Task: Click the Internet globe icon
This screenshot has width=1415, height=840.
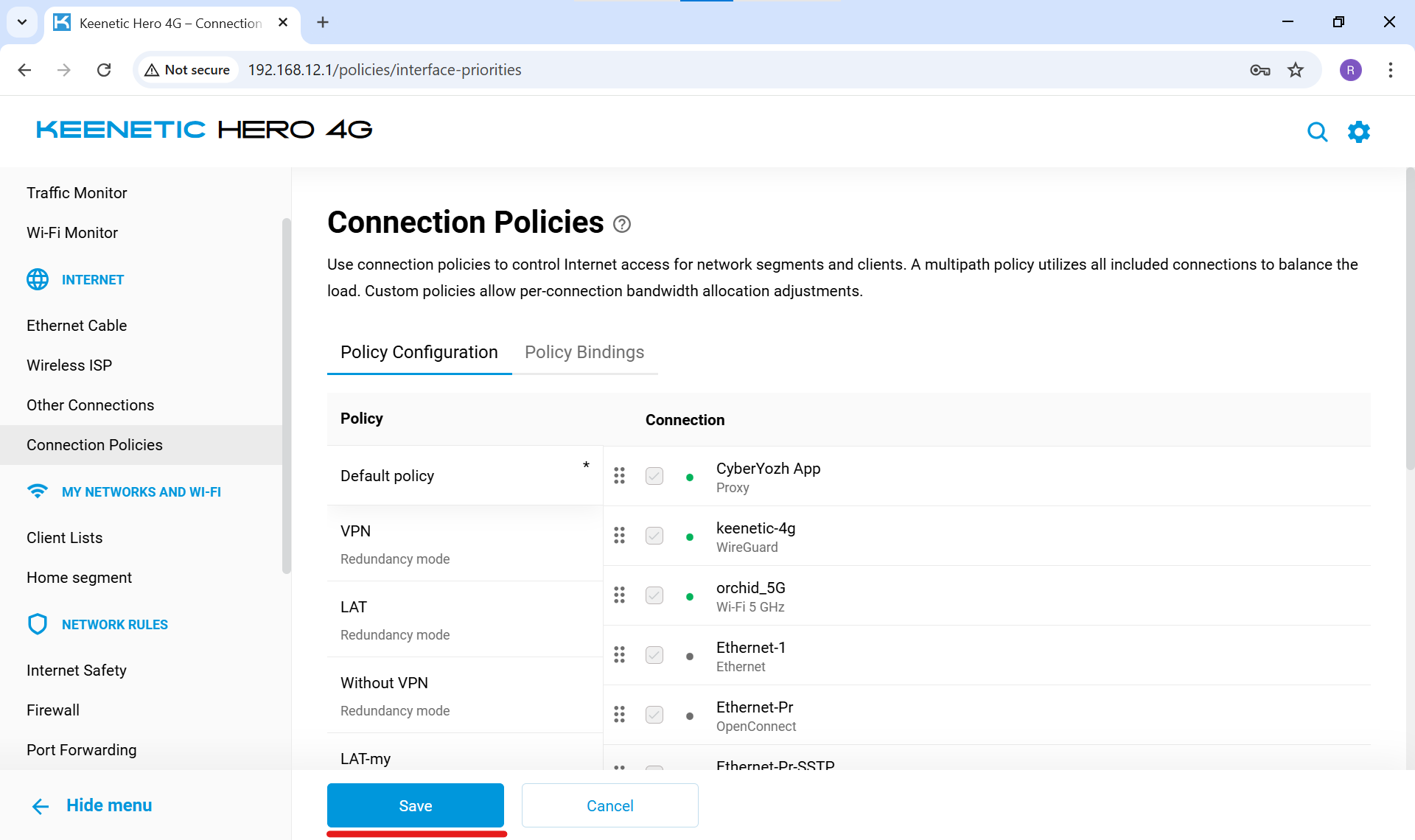Action: tap(38, 280)
